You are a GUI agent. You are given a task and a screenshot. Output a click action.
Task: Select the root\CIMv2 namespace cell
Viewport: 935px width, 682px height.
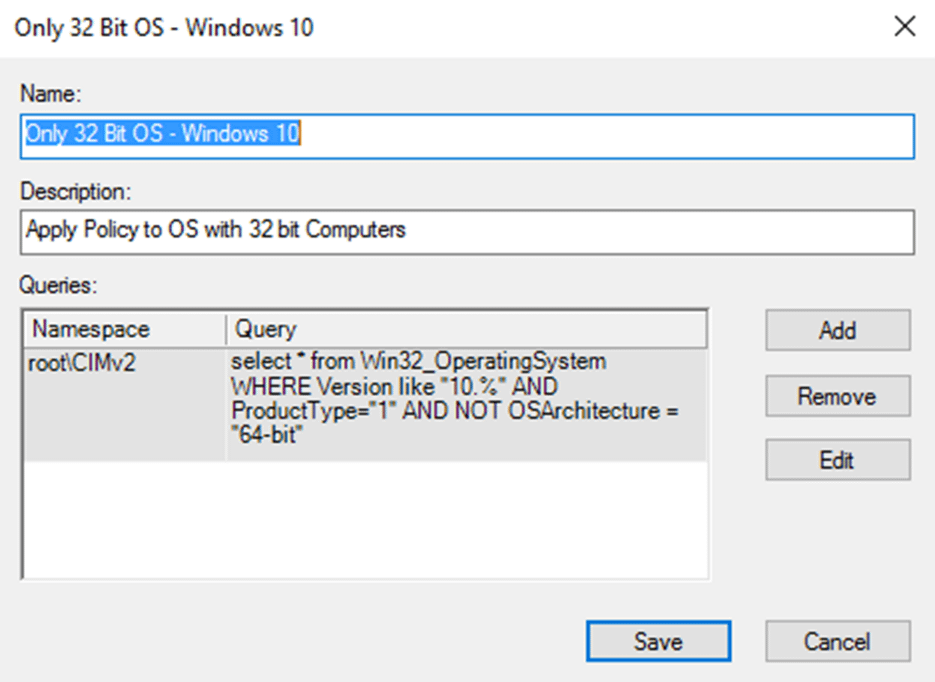click(125, 404)
